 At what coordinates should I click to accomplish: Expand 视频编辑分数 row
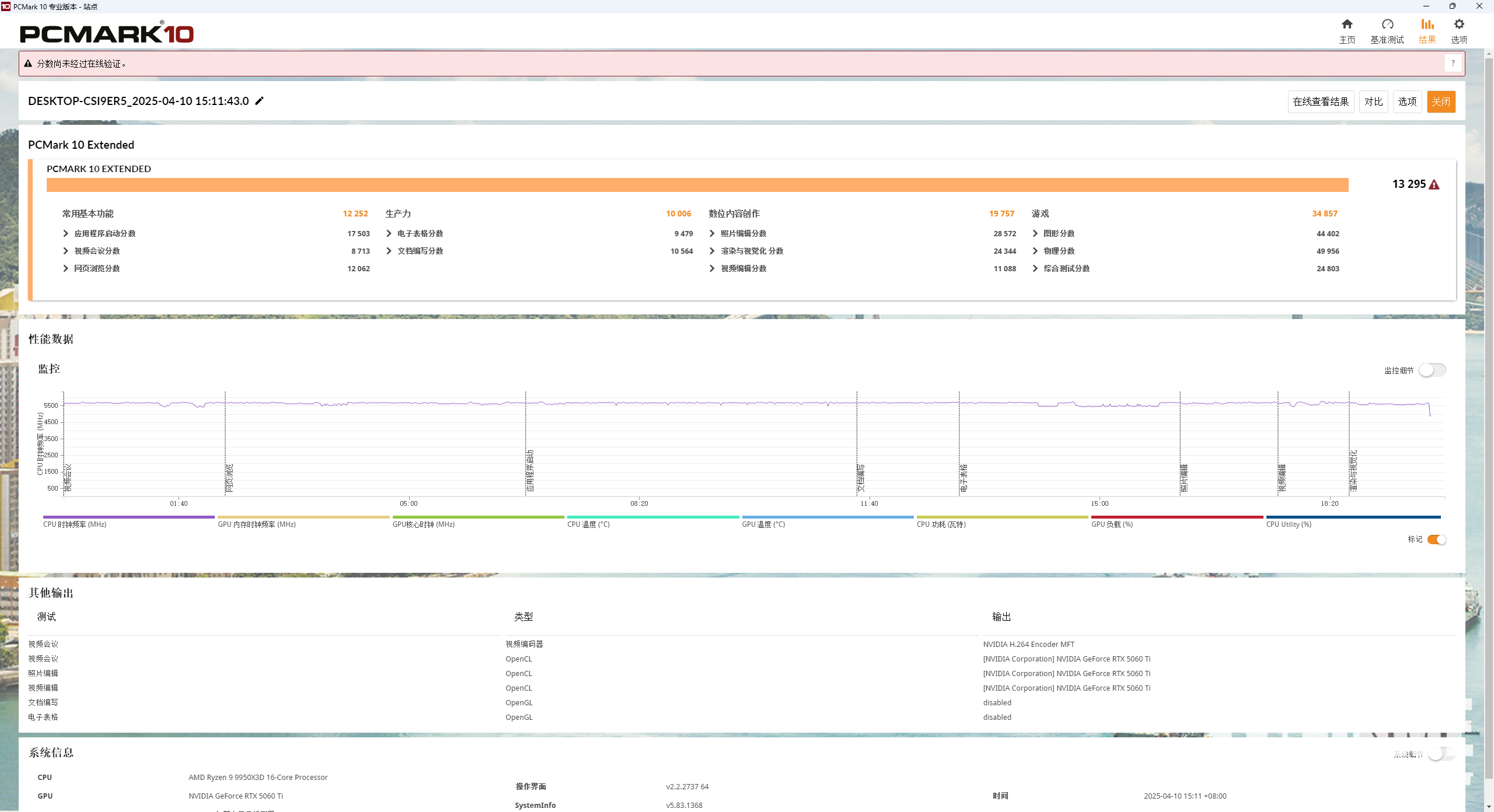pyautogui.click(x=712, y=268)
